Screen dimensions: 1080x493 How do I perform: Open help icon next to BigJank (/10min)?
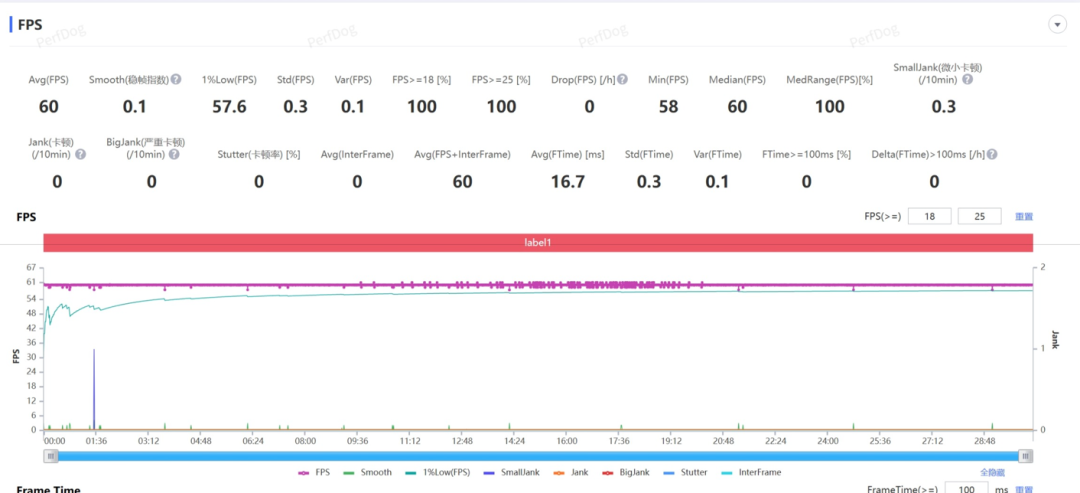(174, 154)
